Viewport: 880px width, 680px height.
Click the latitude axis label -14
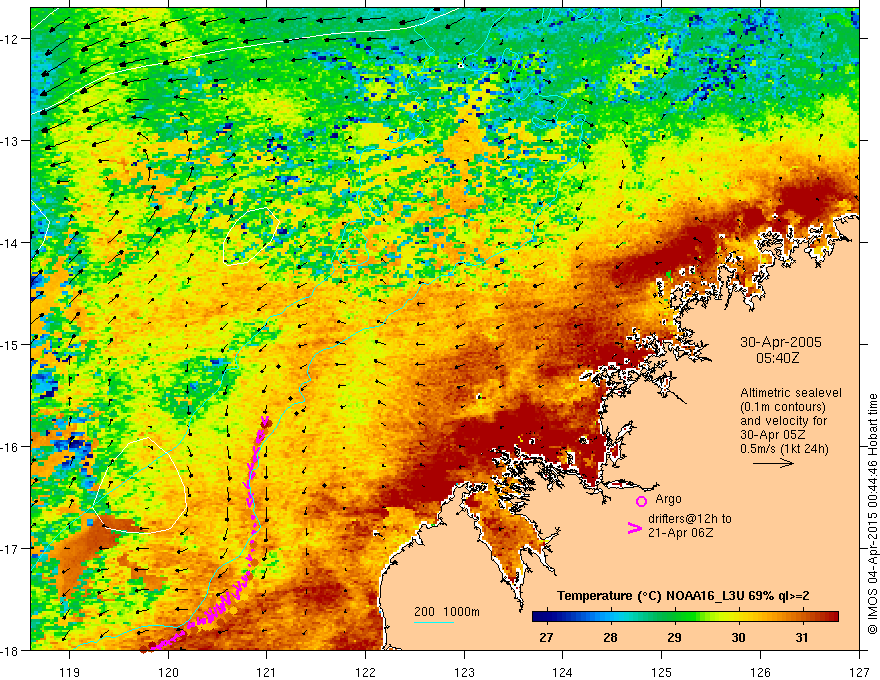click(x=9, y=243)
